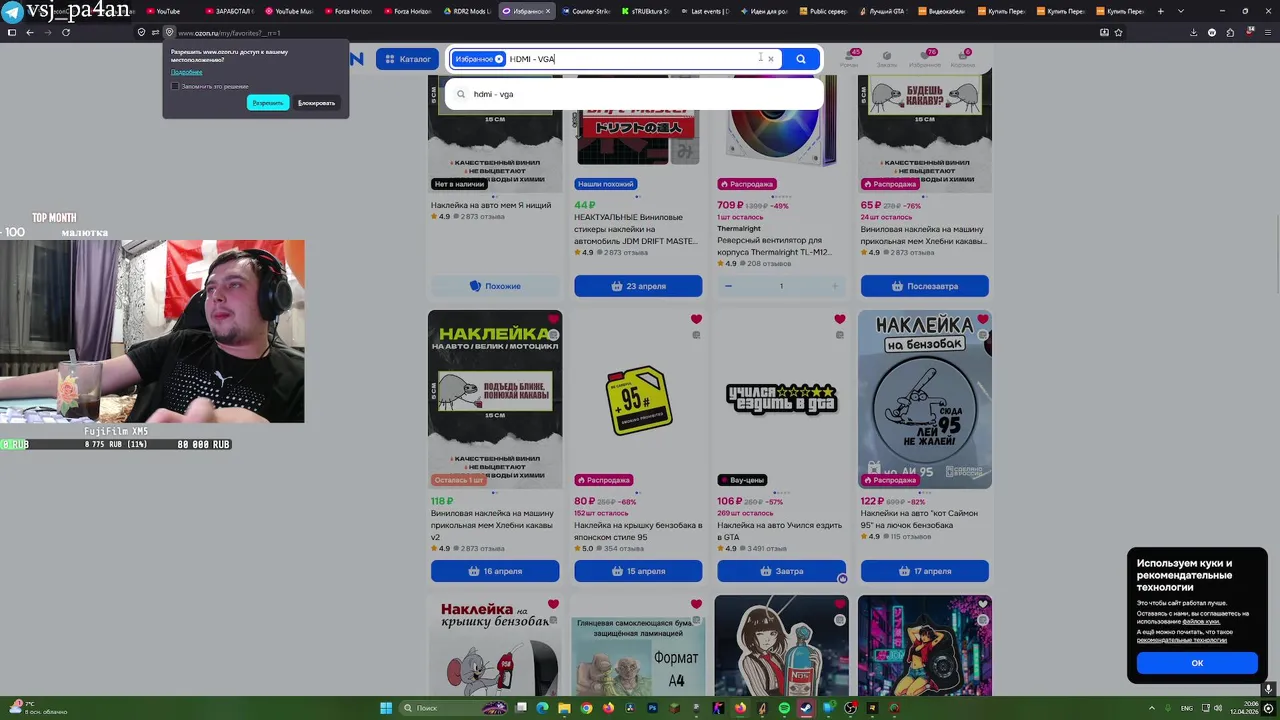Image resolution: width=1280 pixels, height=720 pixels.
Task: Reload the page in browser toolbar
Action: [x=66, y=32]
